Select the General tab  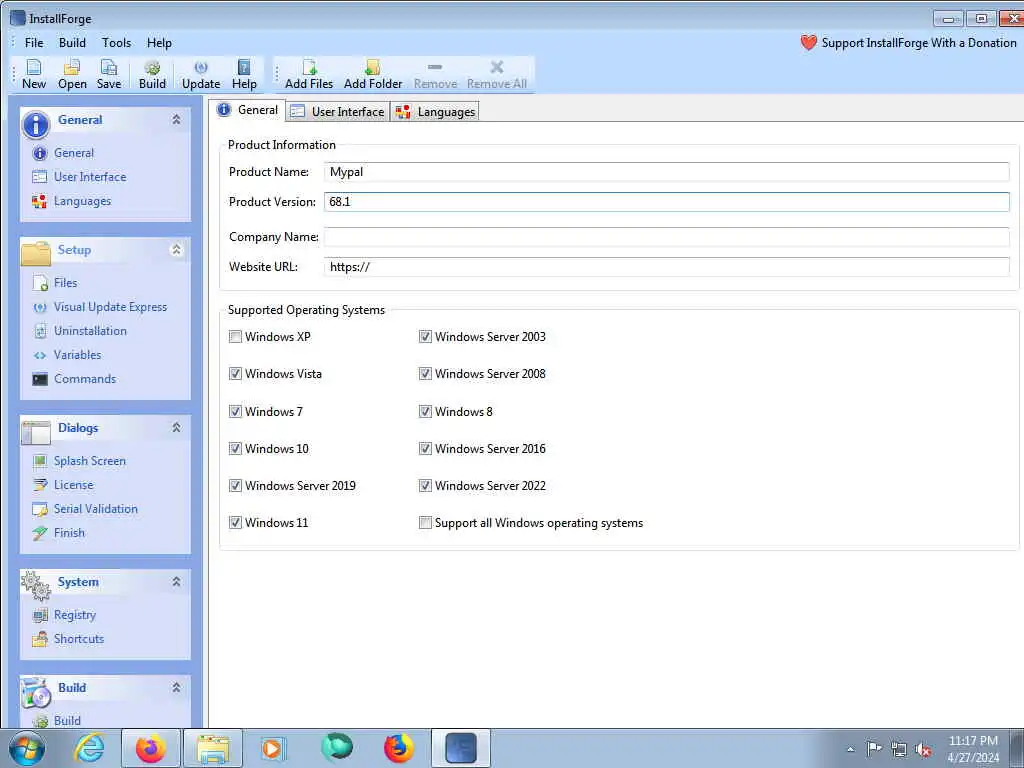pyautogui.click(x=248, y=110)
